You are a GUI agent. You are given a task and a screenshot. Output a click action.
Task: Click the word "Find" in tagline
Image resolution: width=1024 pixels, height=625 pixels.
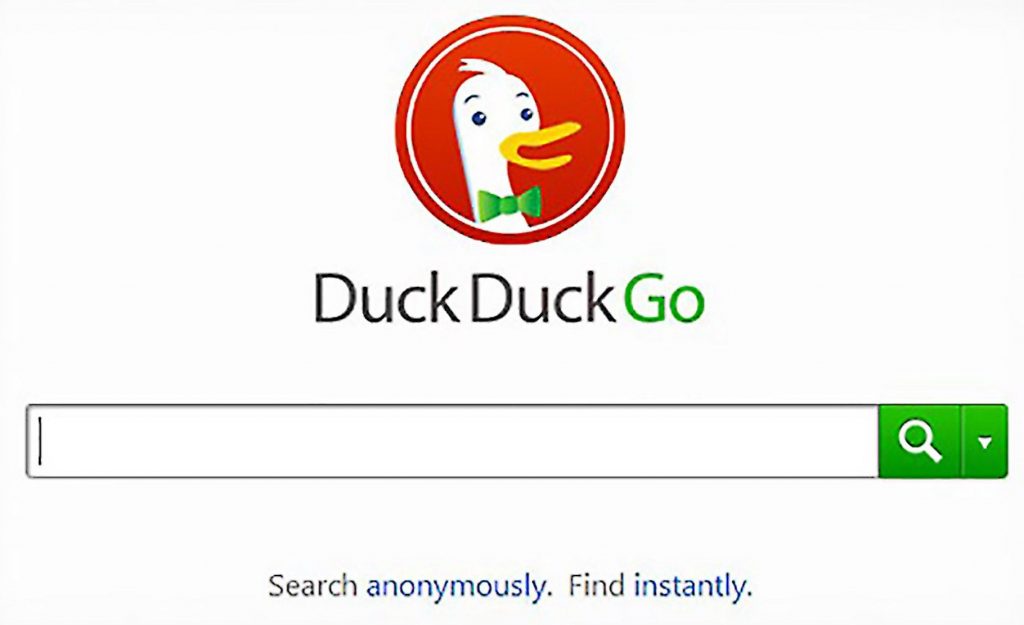(597, 585)
